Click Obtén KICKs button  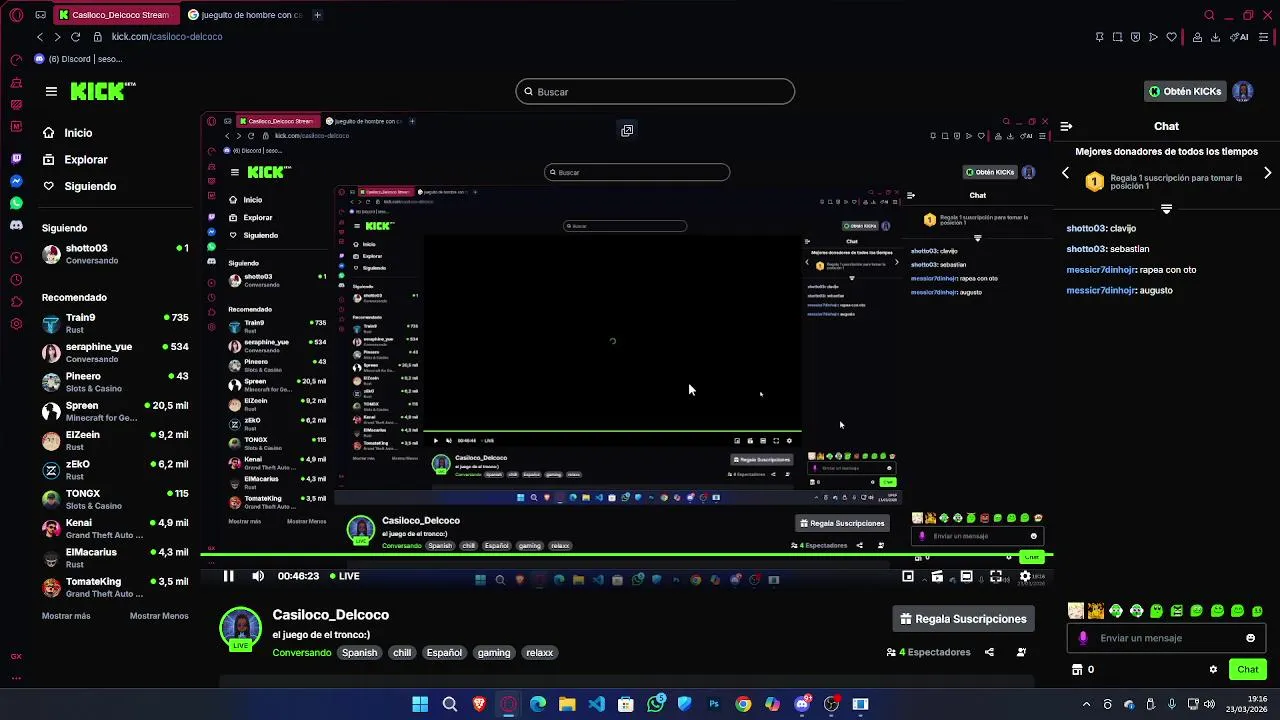pos(1185,91)
